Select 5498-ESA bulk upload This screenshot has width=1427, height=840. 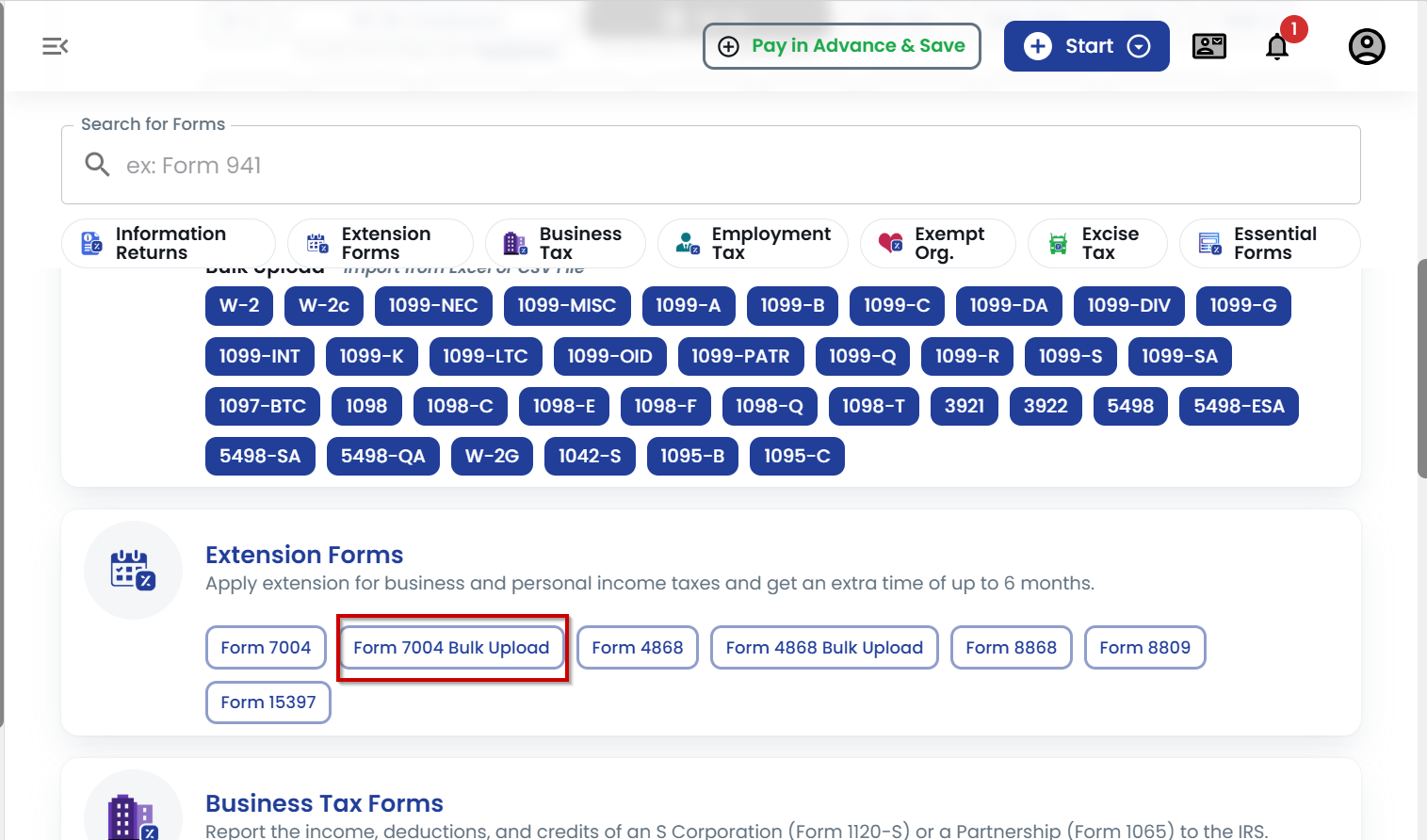click(x=1239, y=406)
